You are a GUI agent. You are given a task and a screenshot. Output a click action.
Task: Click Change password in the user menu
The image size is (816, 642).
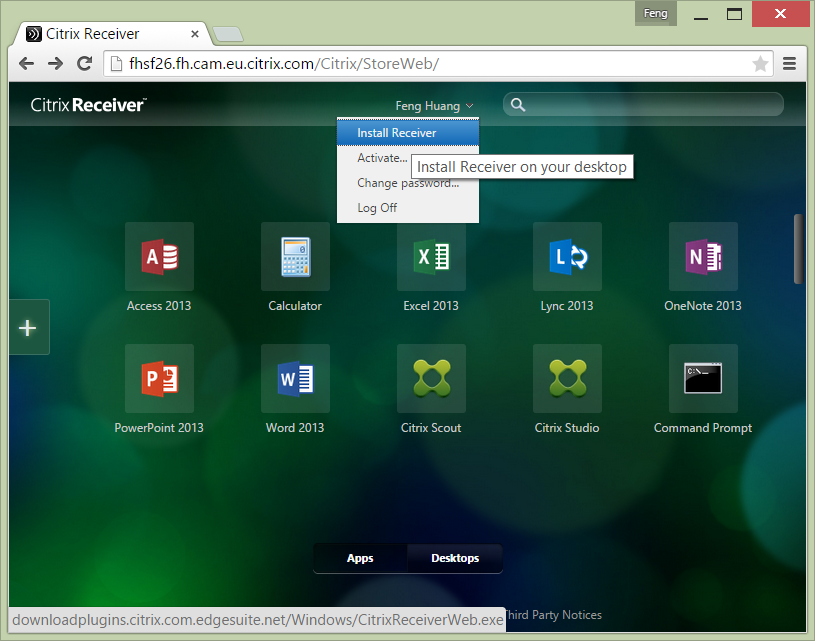(407, 183)
